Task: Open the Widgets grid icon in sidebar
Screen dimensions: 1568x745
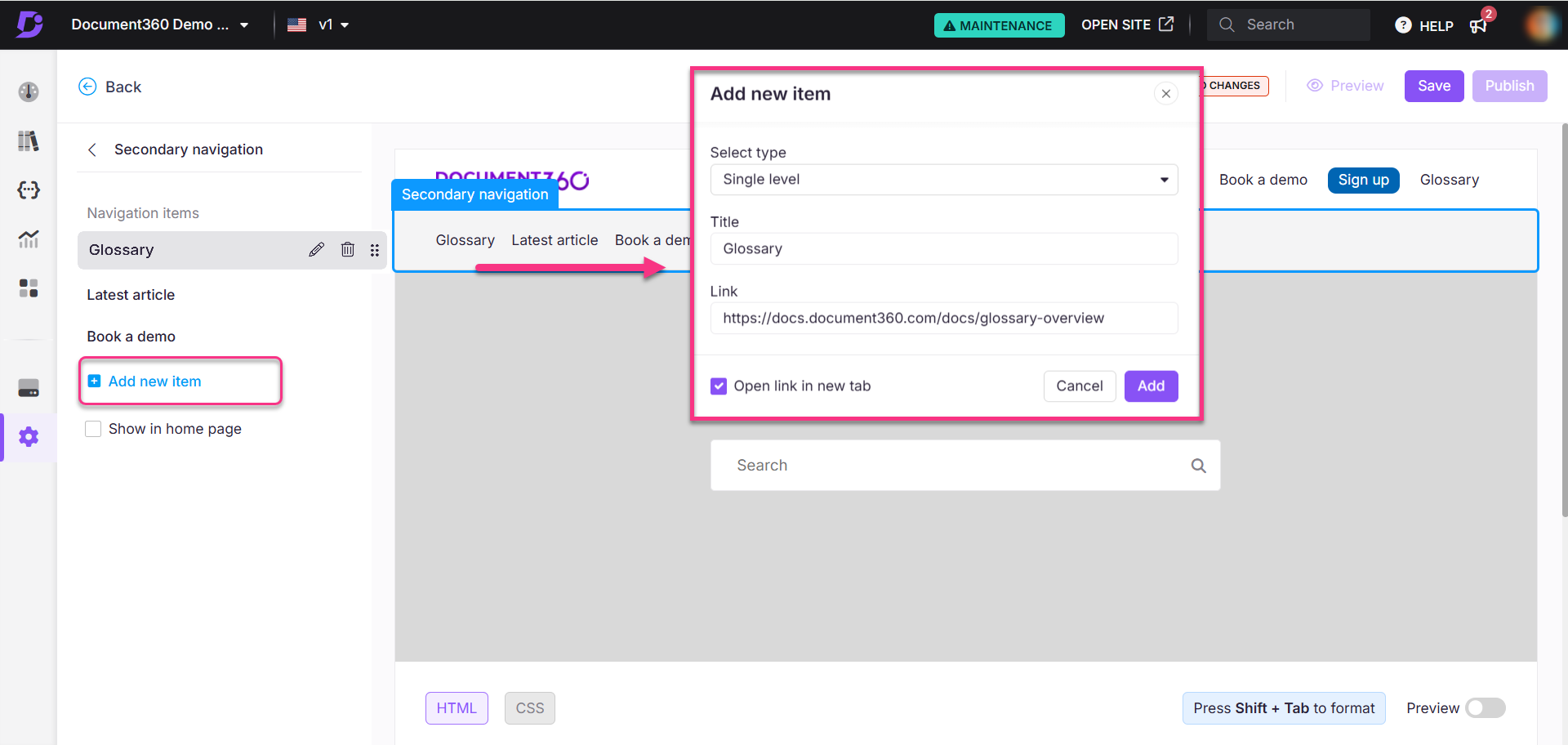Action: pos(29,288)
